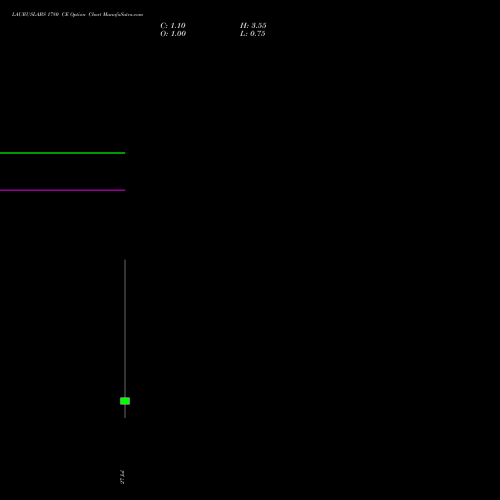This screenshot has width=500, height=500.
Task: Click the CE Options Chart title text
Action: coord(82,14)
